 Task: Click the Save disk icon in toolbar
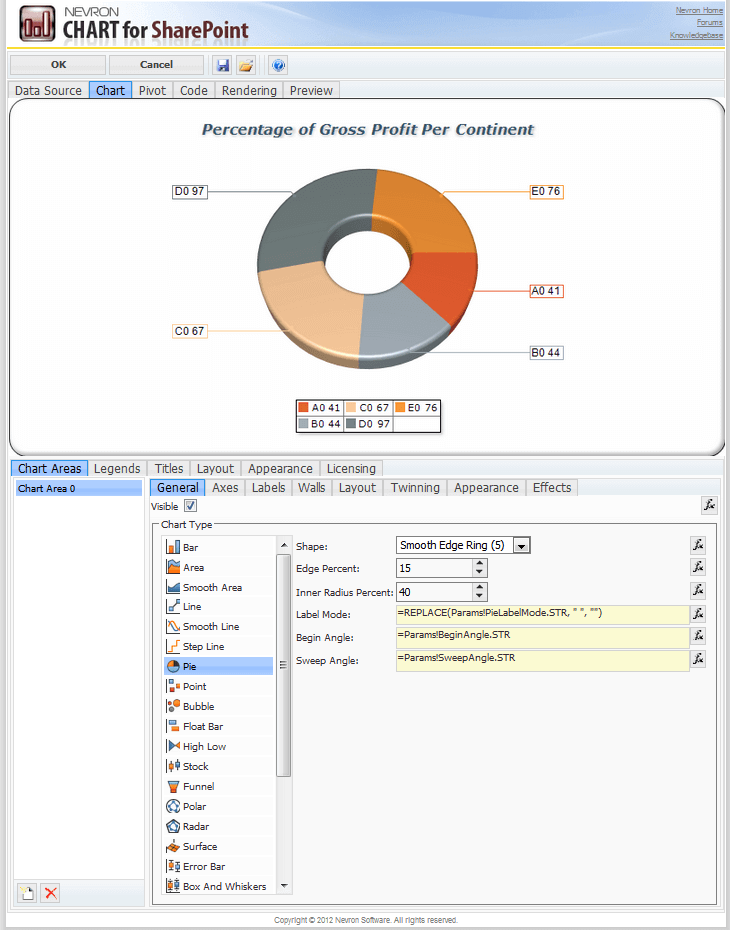tap(222, 65)
